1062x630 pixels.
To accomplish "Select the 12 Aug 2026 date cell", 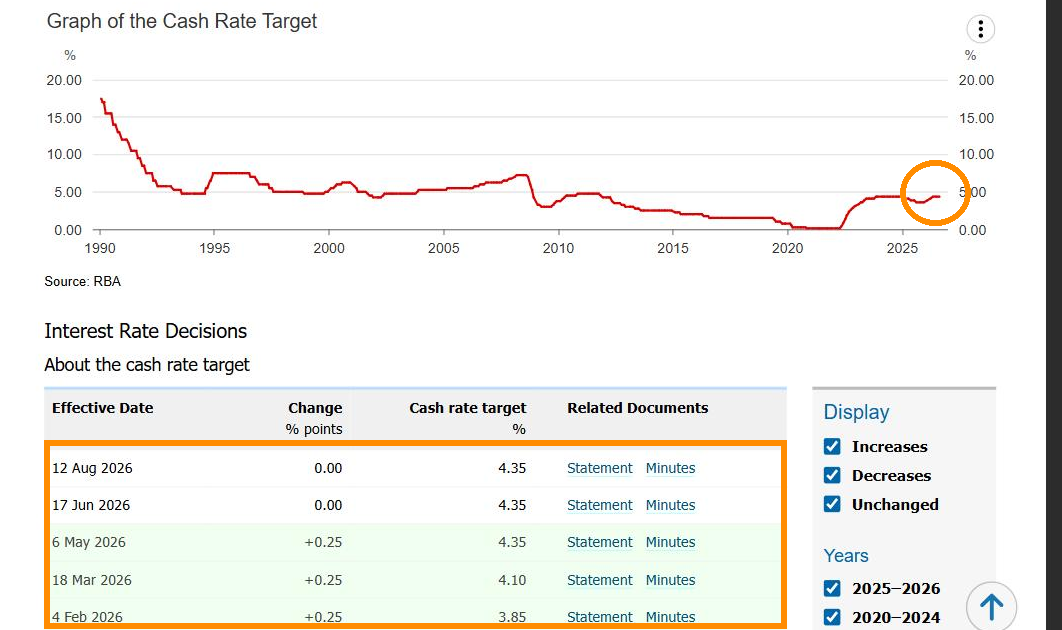I will pos(92,468).
